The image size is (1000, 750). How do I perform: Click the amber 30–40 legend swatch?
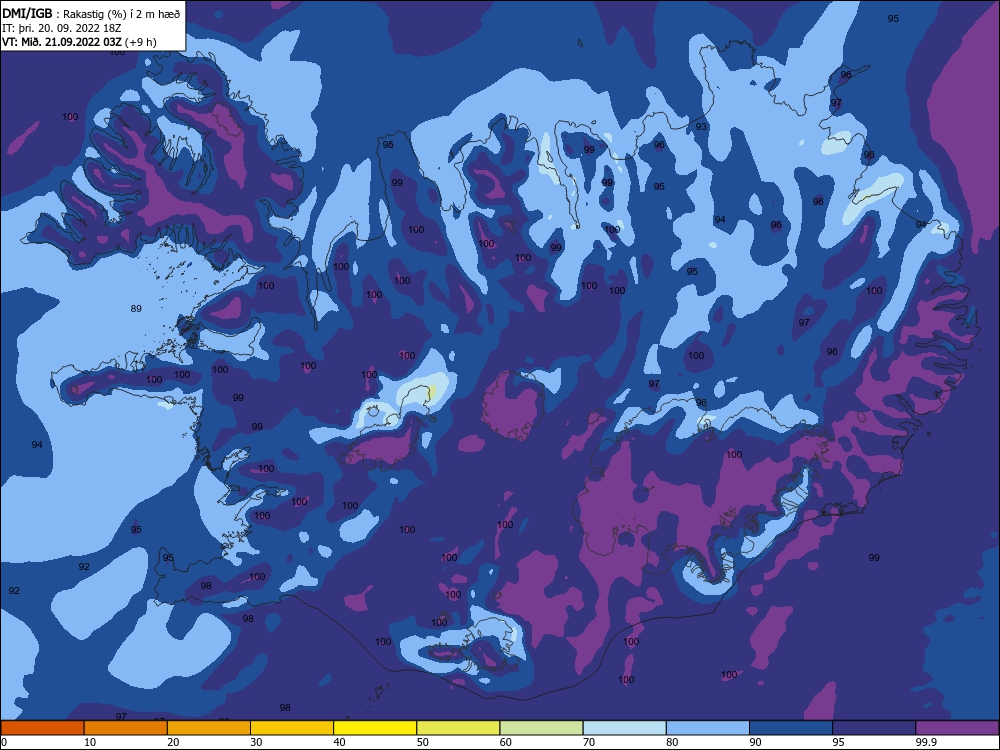(x=292, y=728)
